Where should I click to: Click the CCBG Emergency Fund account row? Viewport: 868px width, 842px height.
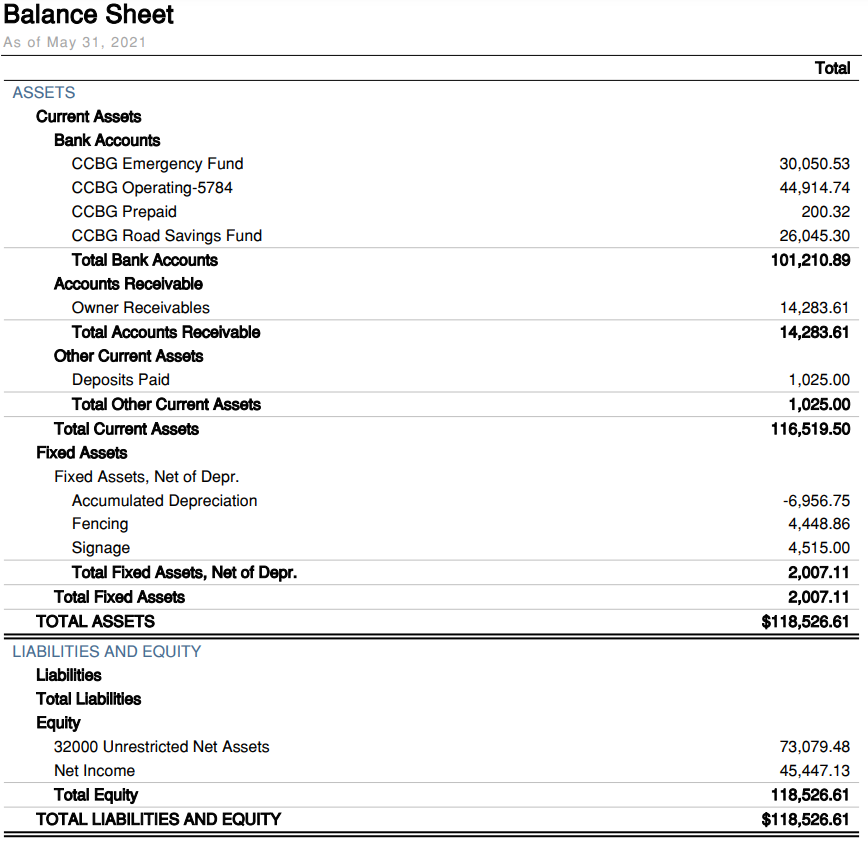[432, 164]
